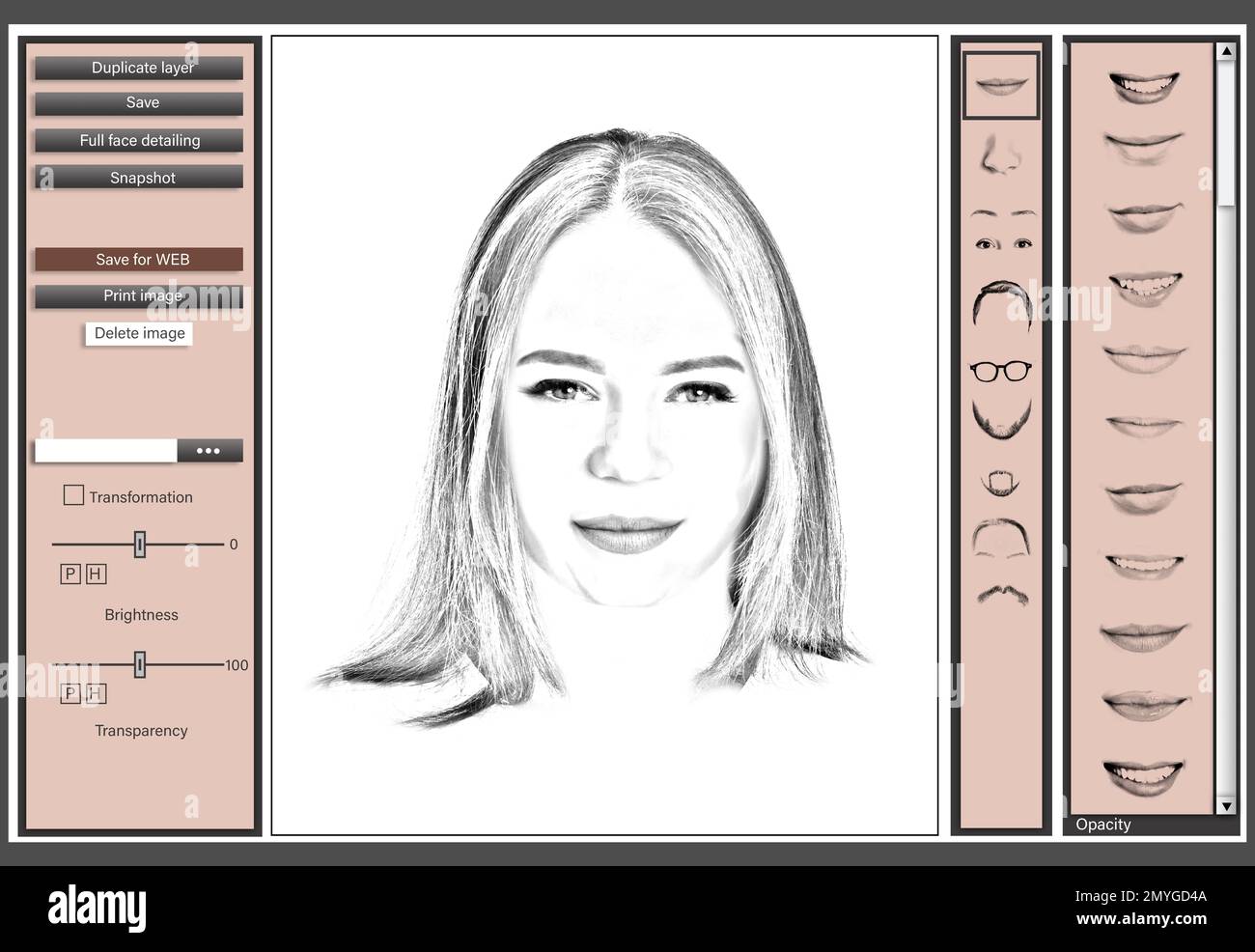Select the nose category icon
This screenshot has width=1255, height=952.
tap(1000, 154)
